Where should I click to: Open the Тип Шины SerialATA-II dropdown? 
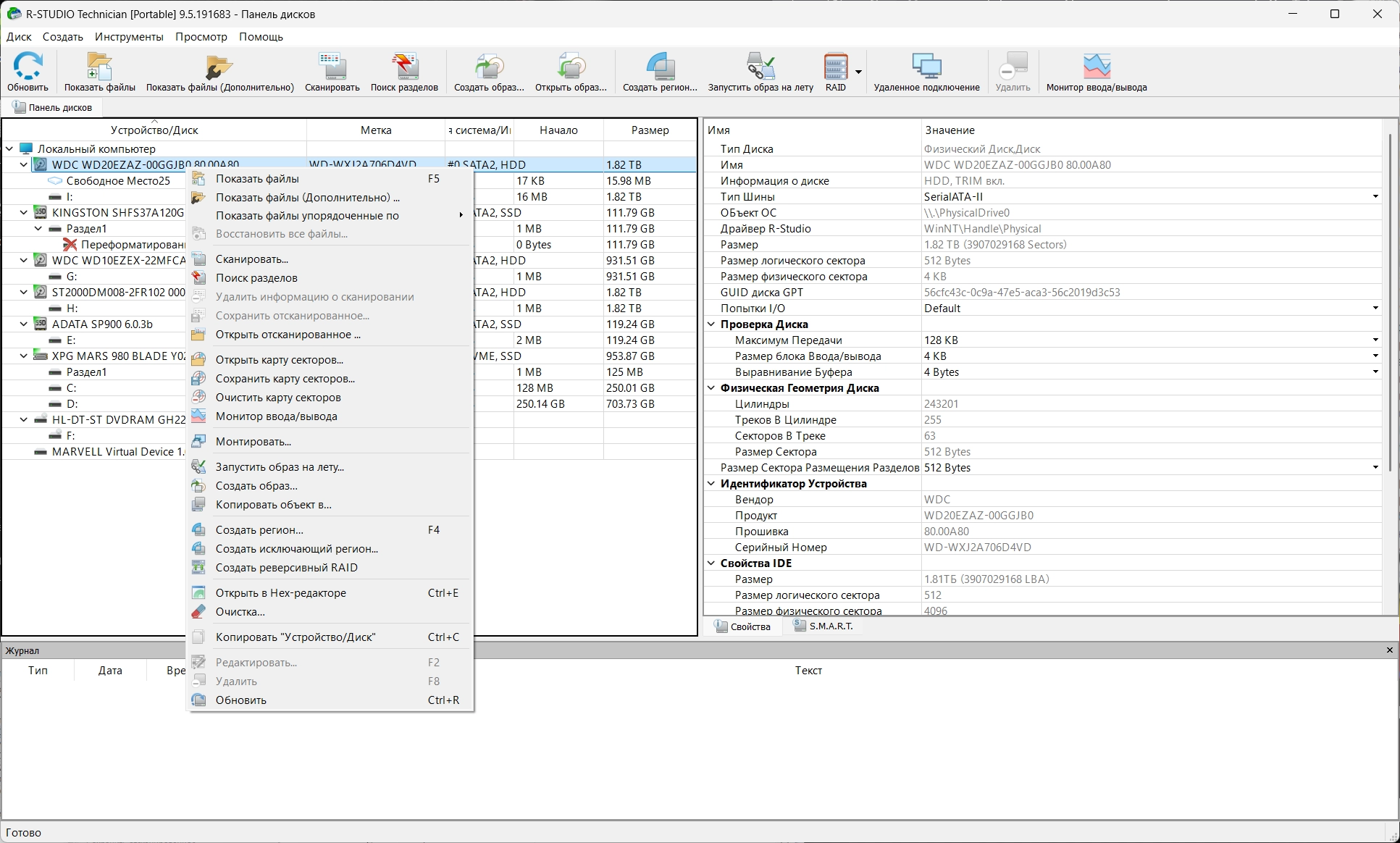point(1375,196)
